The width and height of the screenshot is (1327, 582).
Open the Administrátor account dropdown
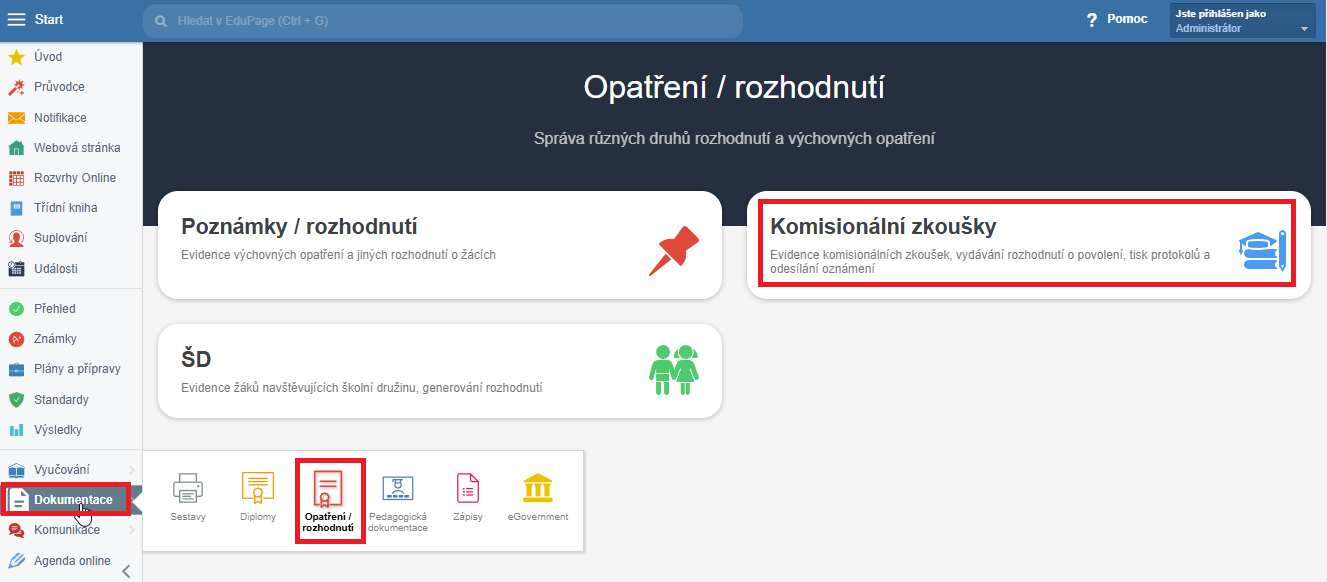point(1243,21)
